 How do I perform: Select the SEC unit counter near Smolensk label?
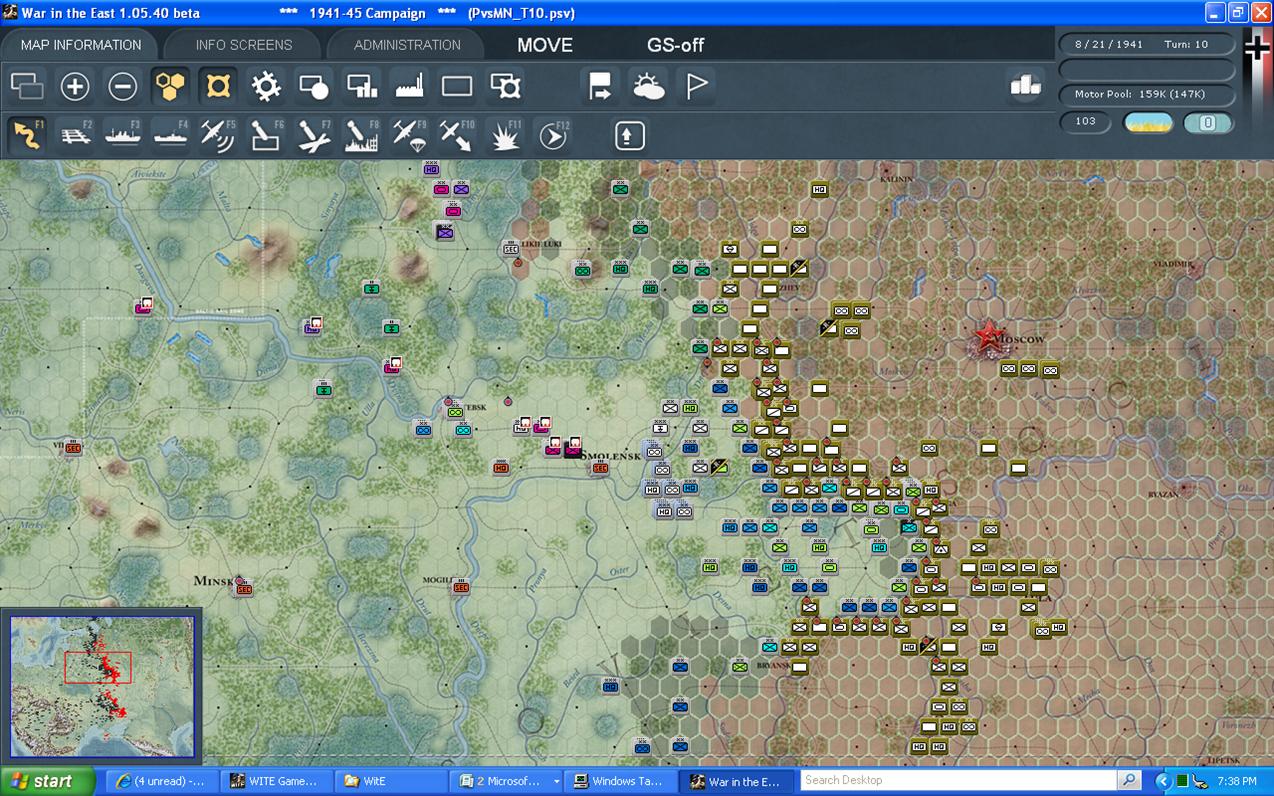tap(600, 466)
